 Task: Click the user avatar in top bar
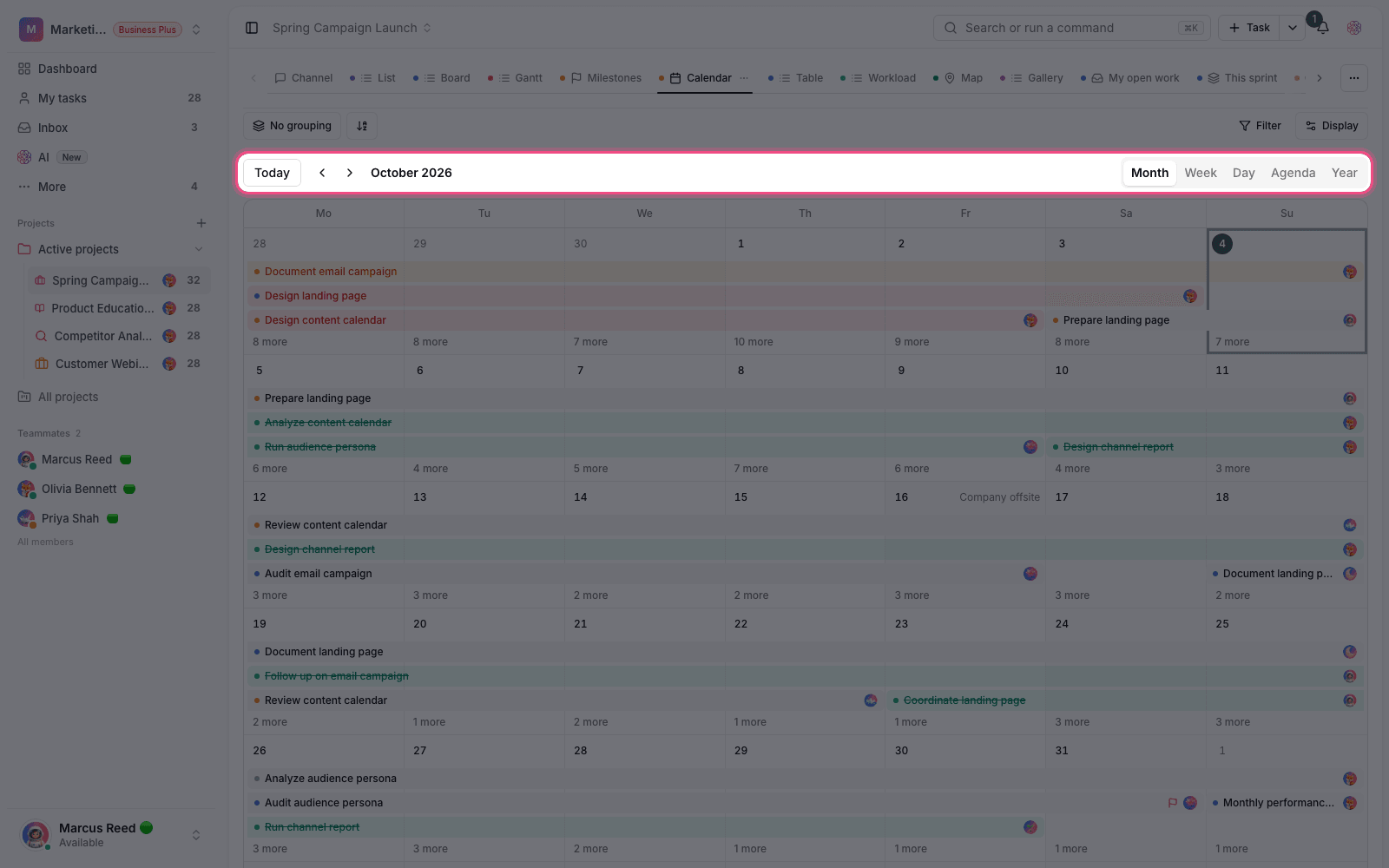[x=1354, y=28]
